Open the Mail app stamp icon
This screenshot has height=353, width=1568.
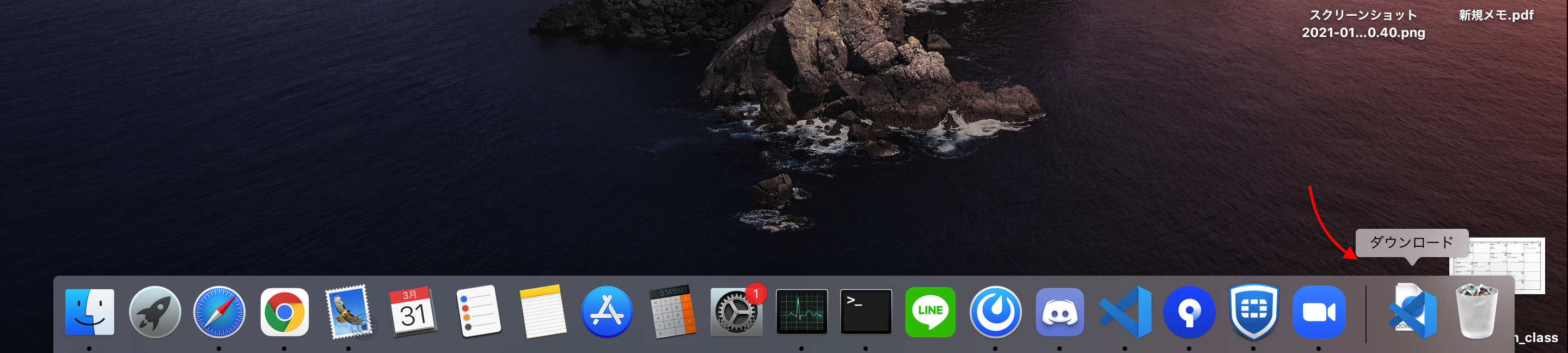348,312
